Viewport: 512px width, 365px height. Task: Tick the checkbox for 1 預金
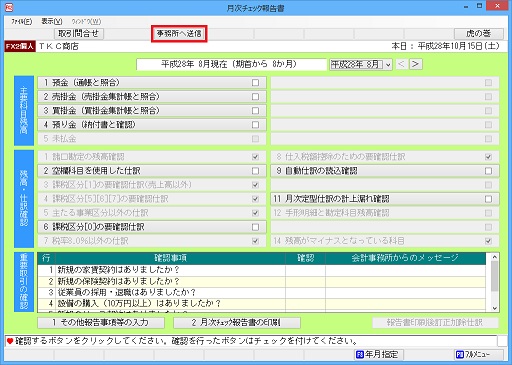tap(255, 83)
